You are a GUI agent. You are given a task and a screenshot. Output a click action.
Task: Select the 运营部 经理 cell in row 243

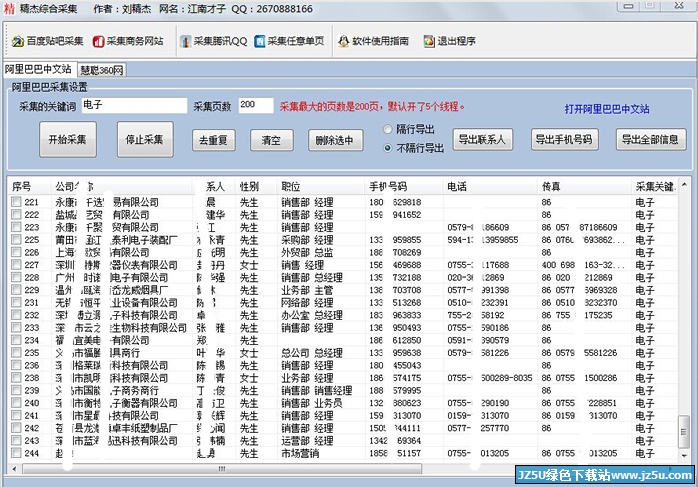[x=307, y=441]
